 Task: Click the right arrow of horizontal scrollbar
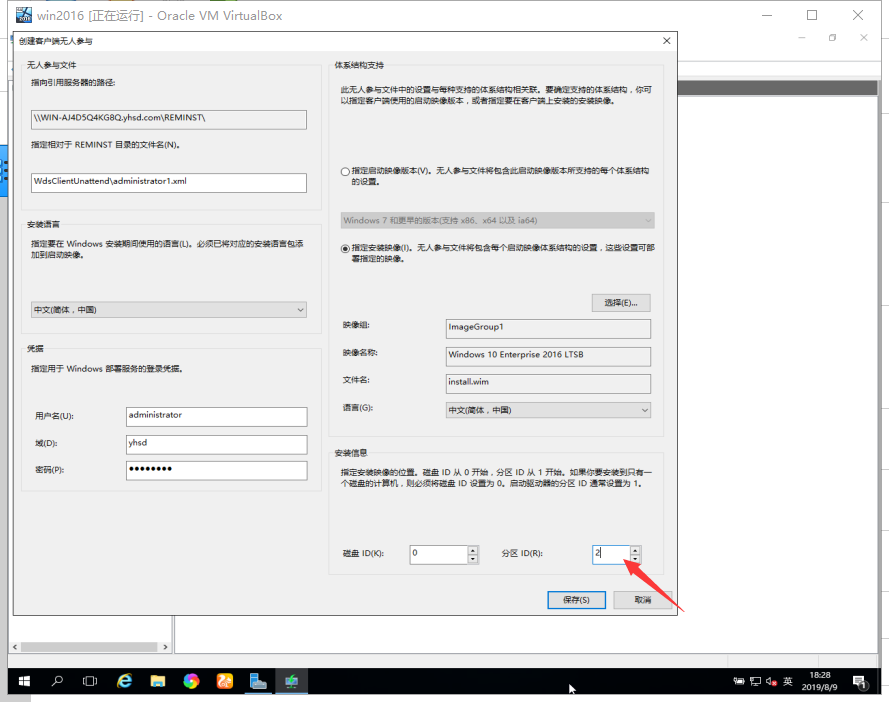(x=165, y=647)
